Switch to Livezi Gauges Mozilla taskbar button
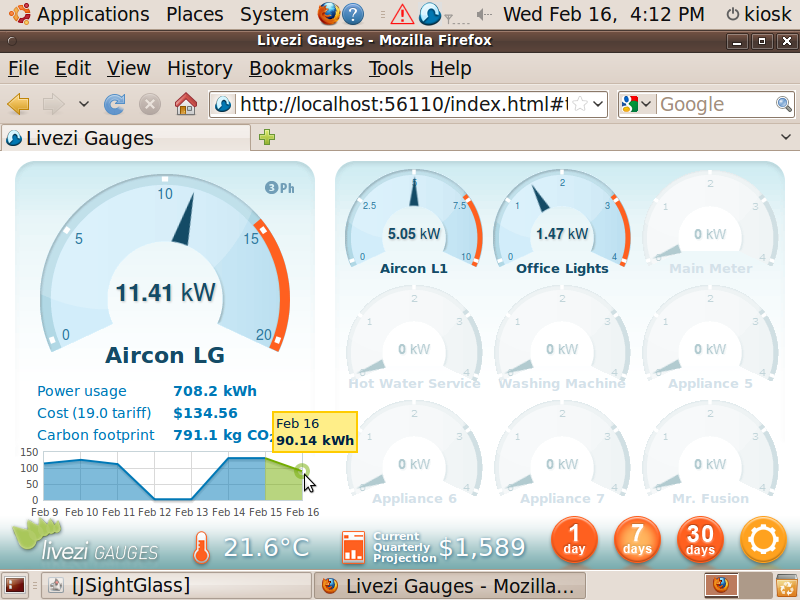Viewport: 800px width, 600px height. coord(450,585)
